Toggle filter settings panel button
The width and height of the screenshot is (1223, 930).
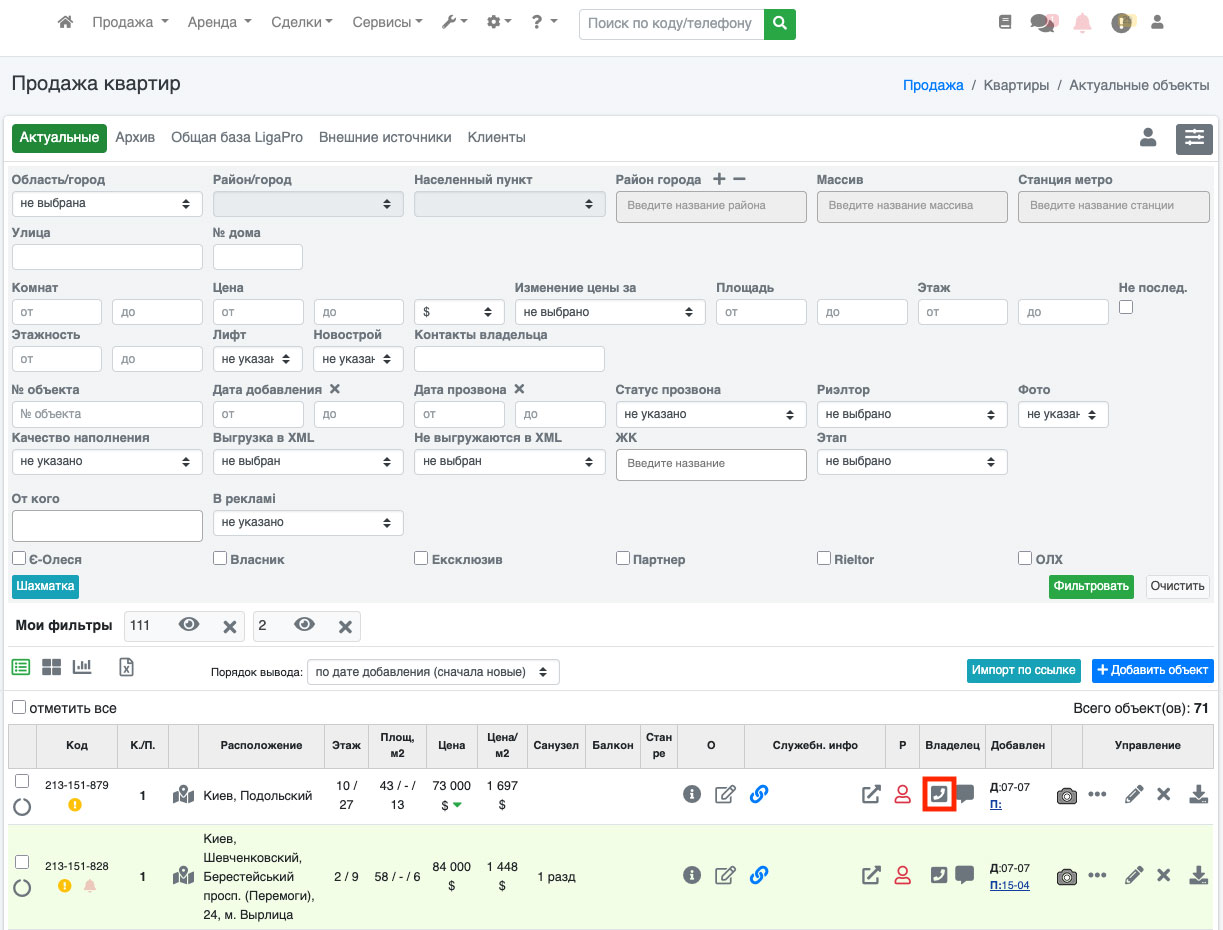(x=1194, y=138)
